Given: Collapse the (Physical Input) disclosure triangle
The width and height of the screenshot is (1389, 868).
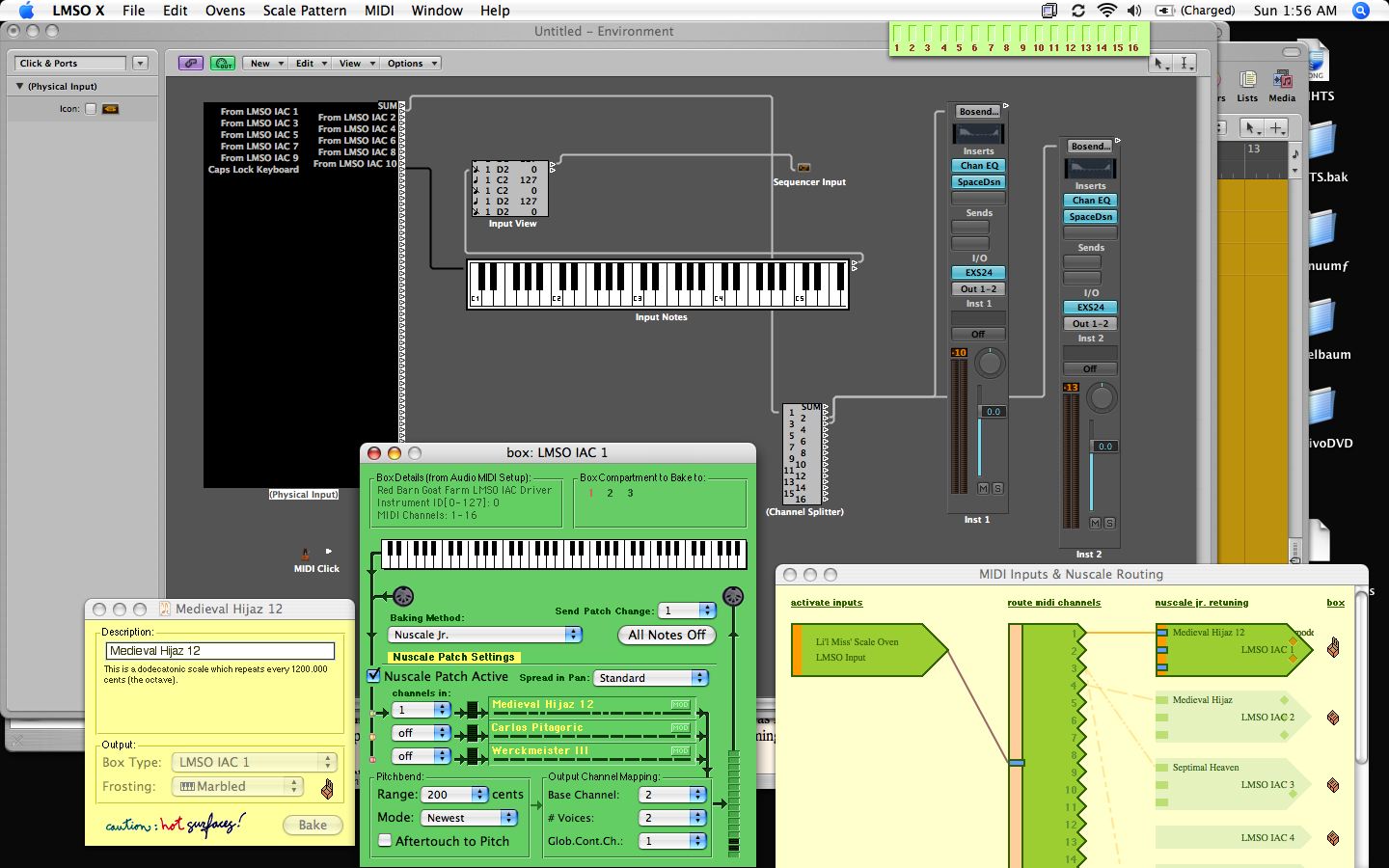Looking at the screenshot, I should coord(19,86).
